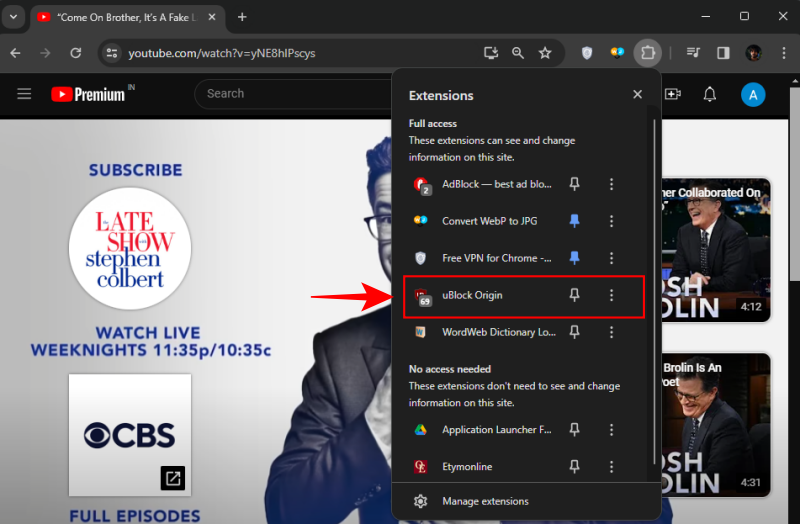The height and width of the screenshot is (524, 800).
Task: Open more actions for Etymonline
Action: 611,466
